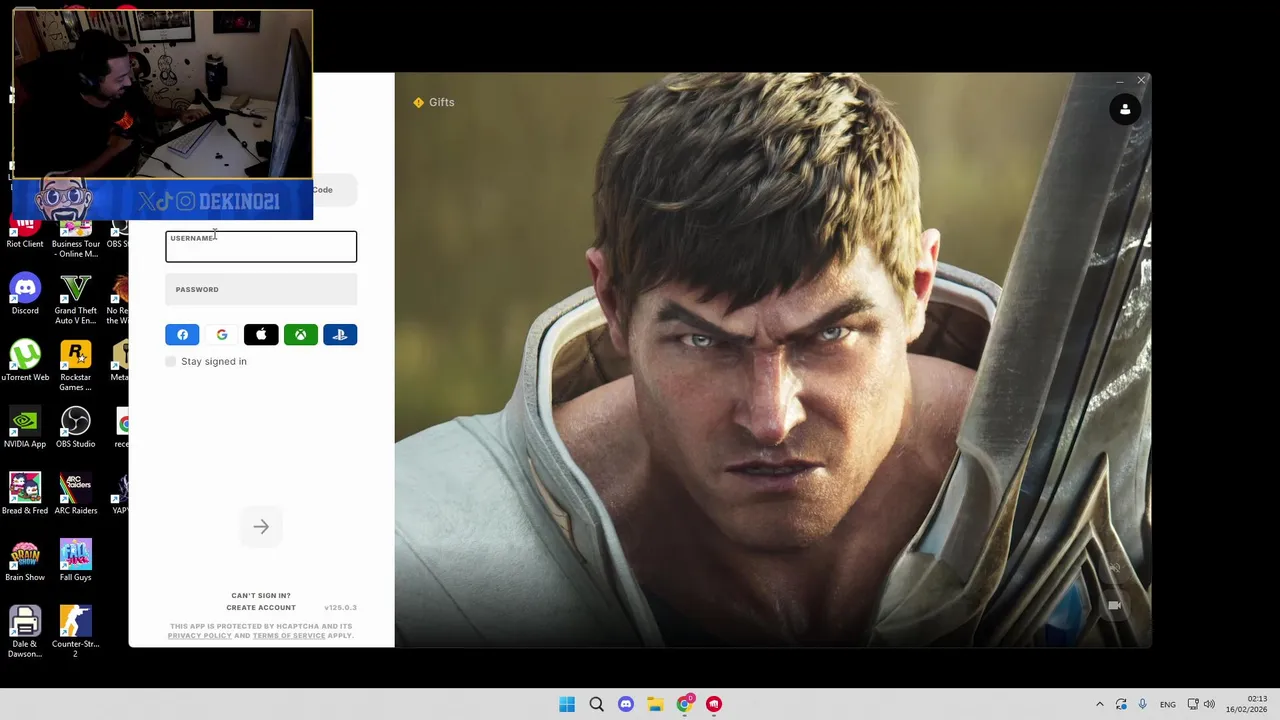This screenshot has height=720, width=1280.
Task: Open the tray network icon
Action: point(1192,704)
